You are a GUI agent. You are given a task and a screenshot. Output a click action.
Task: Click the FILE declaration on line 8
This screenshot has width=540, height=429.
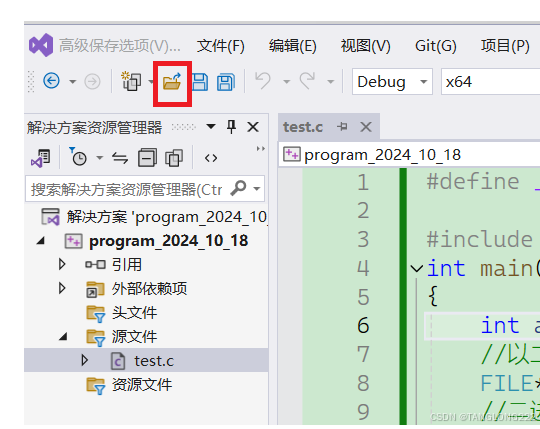(x=510, y=383)
